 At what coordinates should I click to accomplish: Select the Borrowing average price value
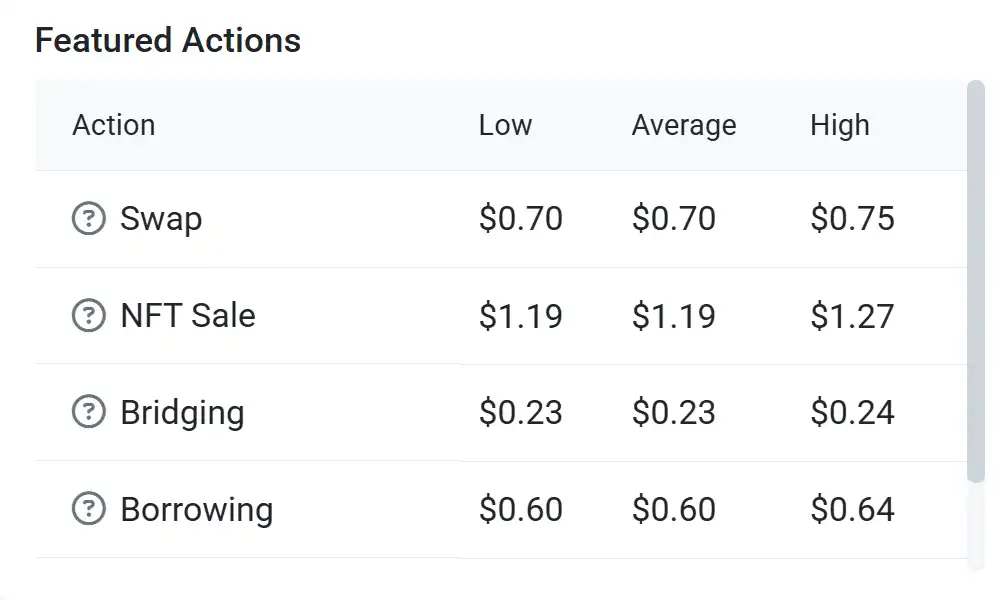tap(673, 509)
